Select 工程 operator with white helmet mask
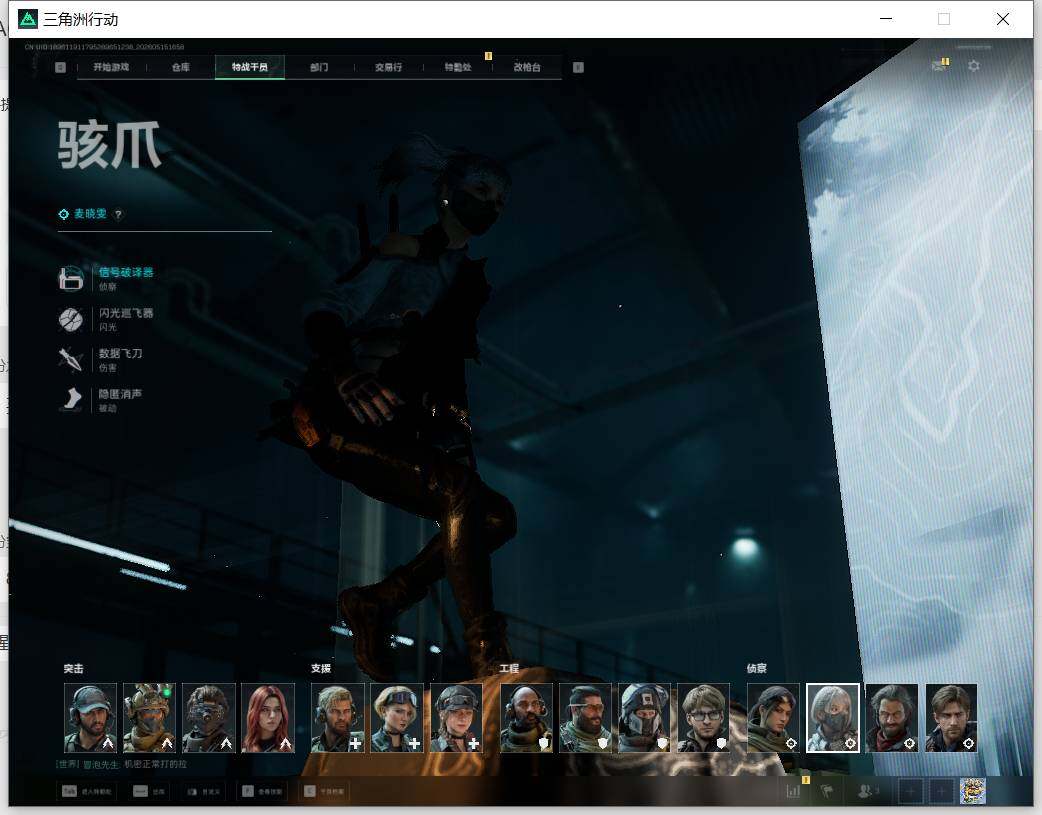 click(x=645, y=718)
